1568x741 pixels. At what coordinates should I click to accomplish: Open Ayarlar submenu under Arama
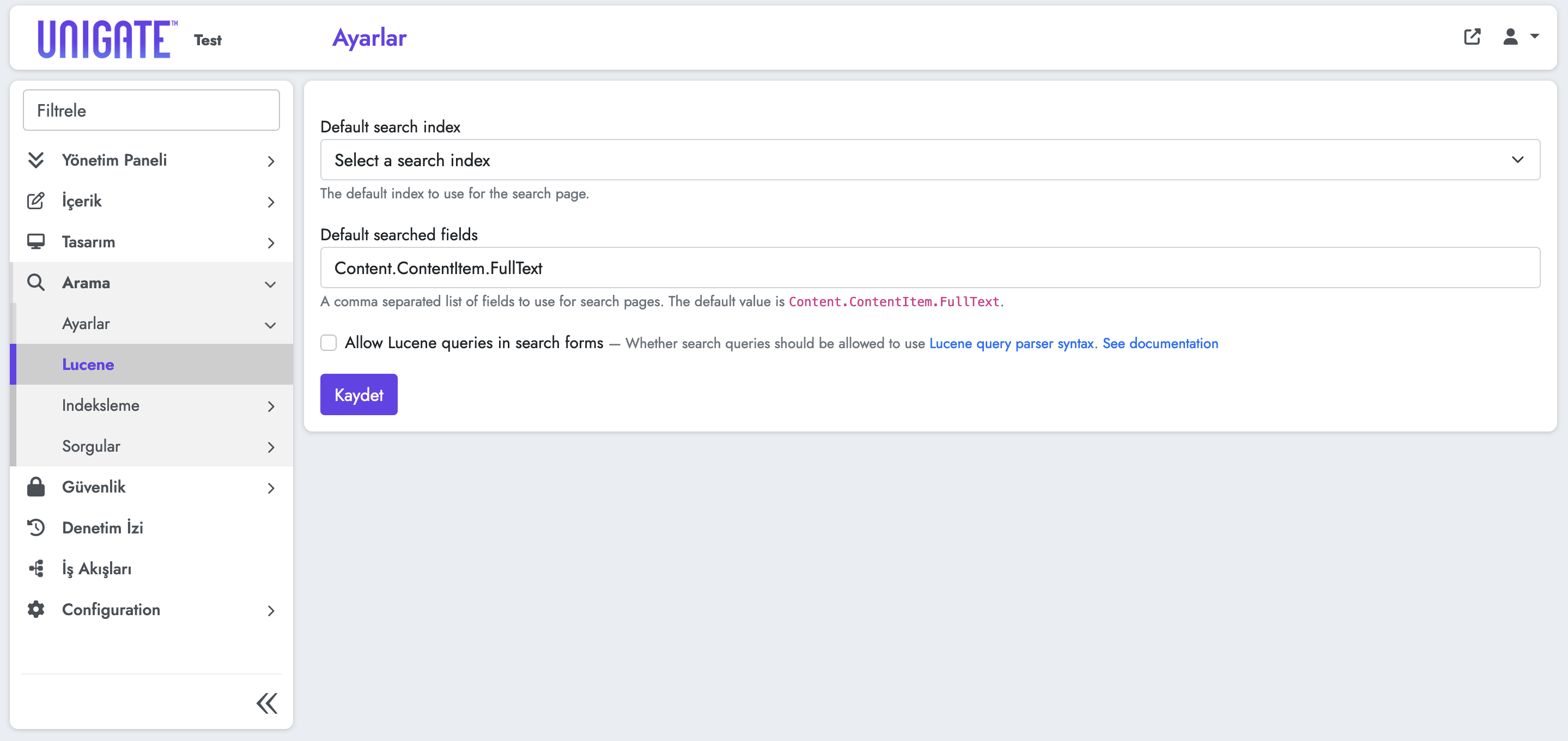point(152,323)
